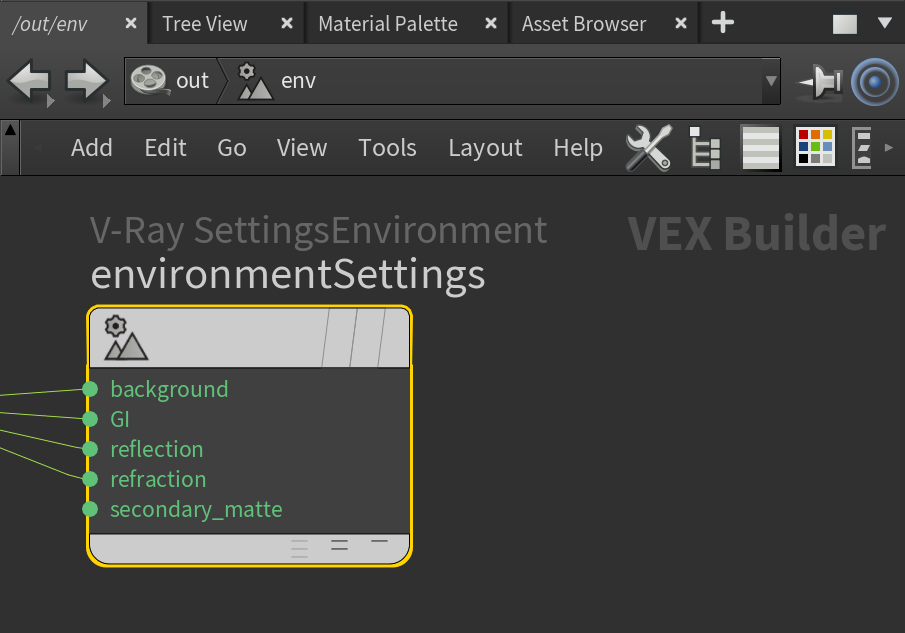Screen dimensions: 905x633
Task: Open the Add menu
Action: point(91,148)
